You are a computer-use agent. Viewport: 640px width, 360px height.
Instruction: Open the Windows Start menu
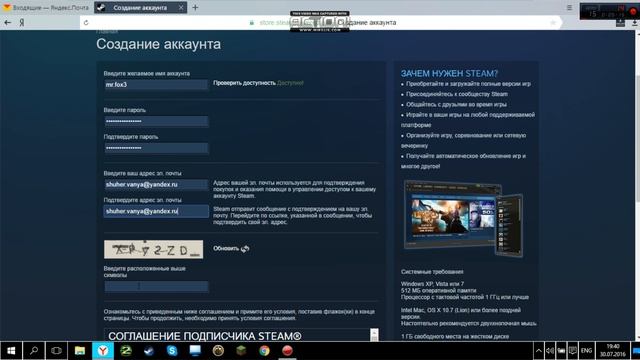coord(11,351)
